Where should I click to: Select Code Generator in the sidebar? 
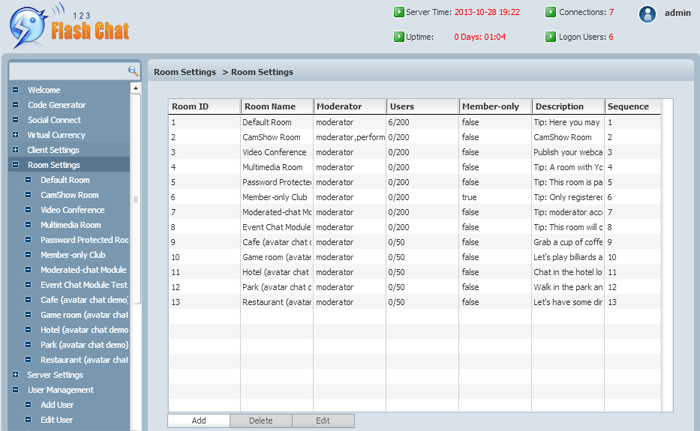pyautogui.click(x=56, y=105)
